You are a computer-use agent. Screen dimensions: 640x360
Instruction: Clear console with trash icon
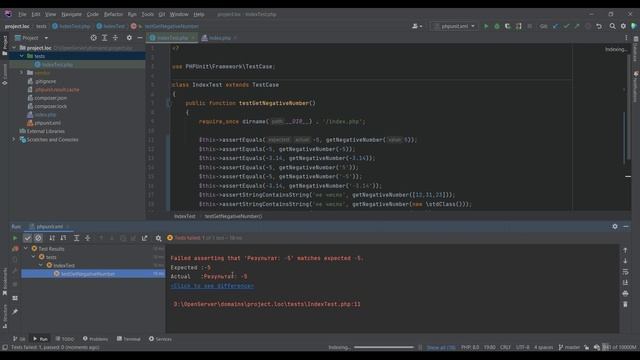coord(625,304)
